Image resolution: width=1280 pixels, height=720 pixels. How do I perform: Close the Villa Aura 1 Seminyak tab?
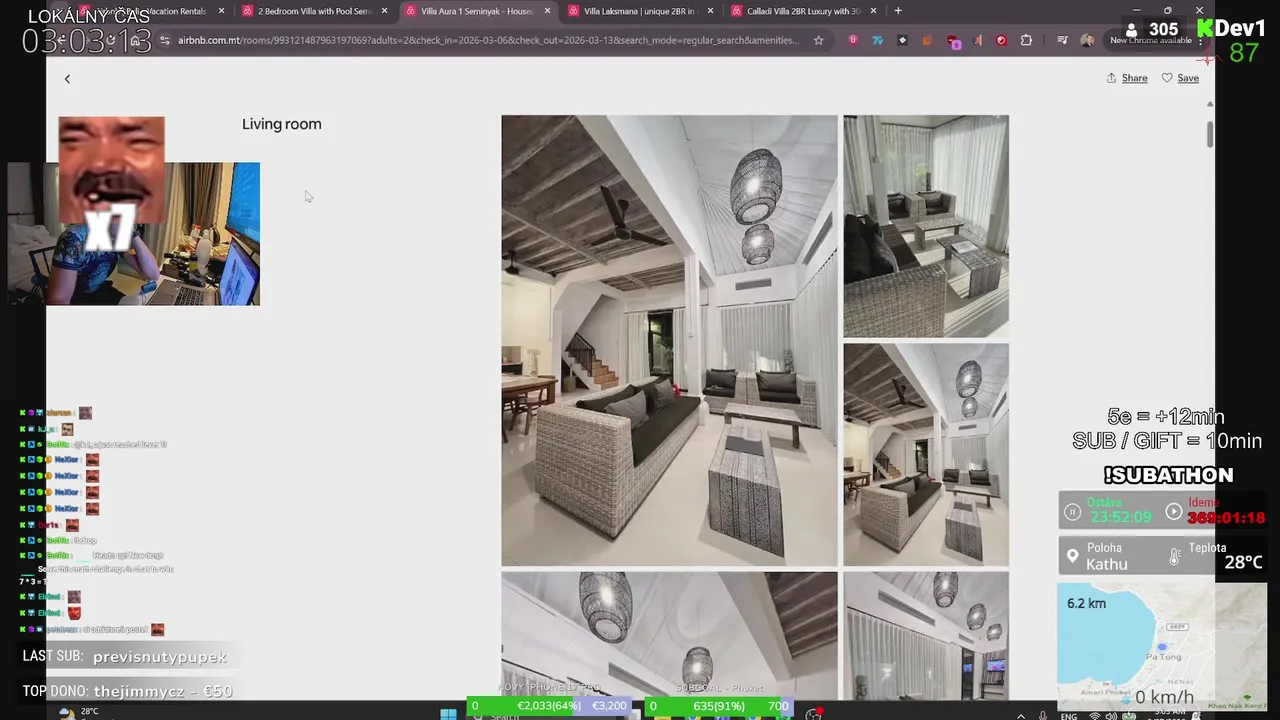547,11
